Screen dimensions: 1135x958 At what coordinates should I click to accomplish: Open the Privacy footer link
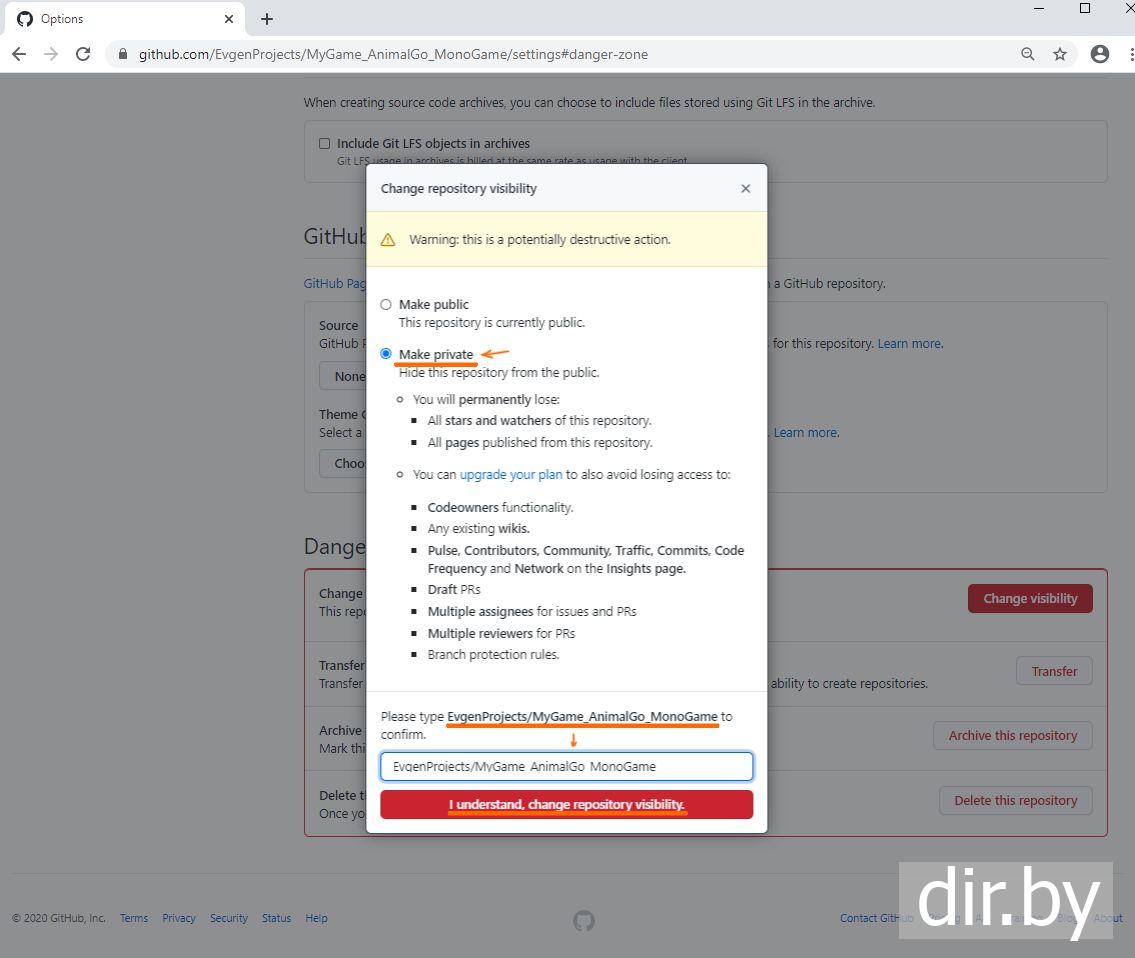[179, 918]
